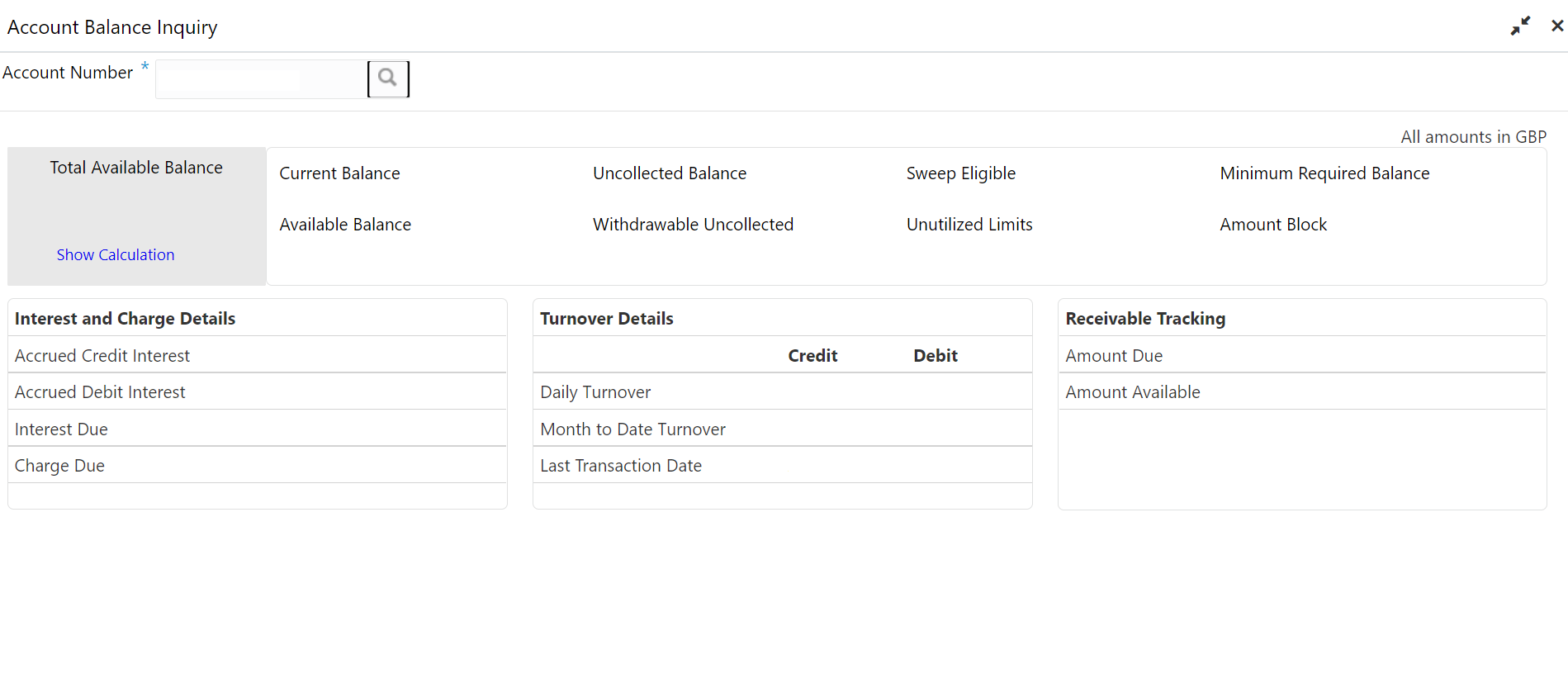This screenshot has width=1568, height=683.
Task: Click the Sweep Eligible label
Action: click(961, 173)
